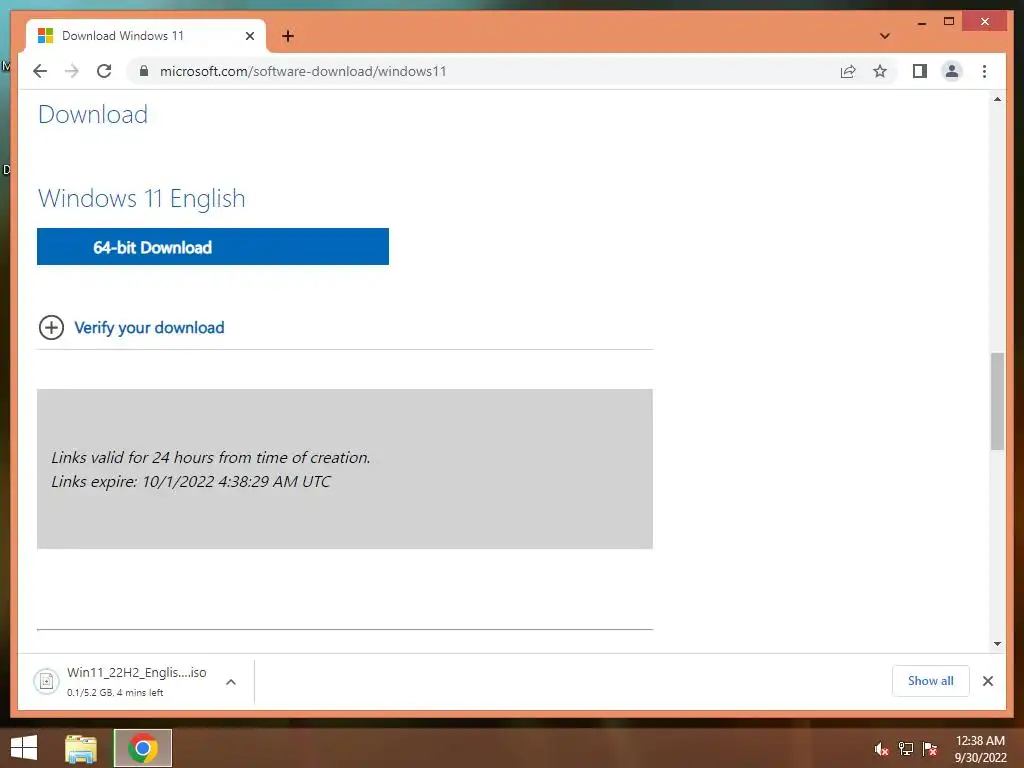This screenshot has width=1024, height=768.
Task: Open the tab search chevron
Action: point(884,36)
